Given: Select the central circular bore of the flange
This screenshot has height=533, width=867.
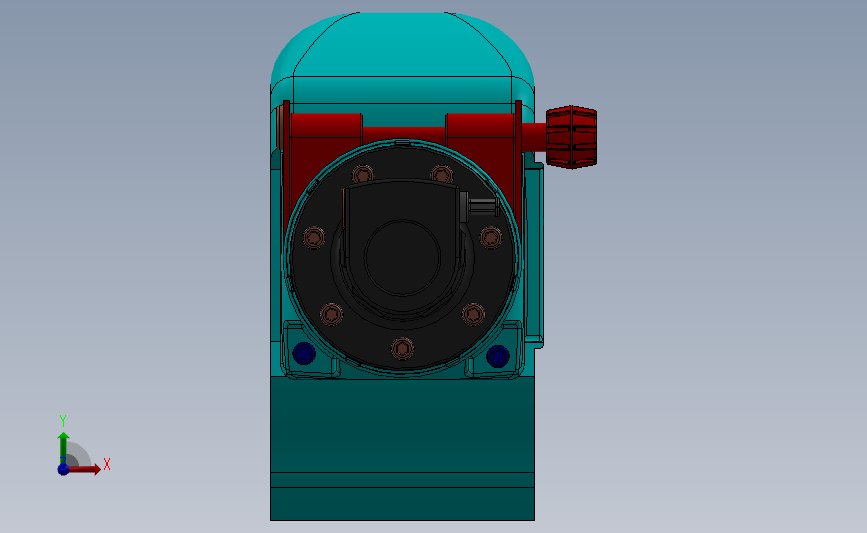Looking at the screenshot, I should click(402, 258).
